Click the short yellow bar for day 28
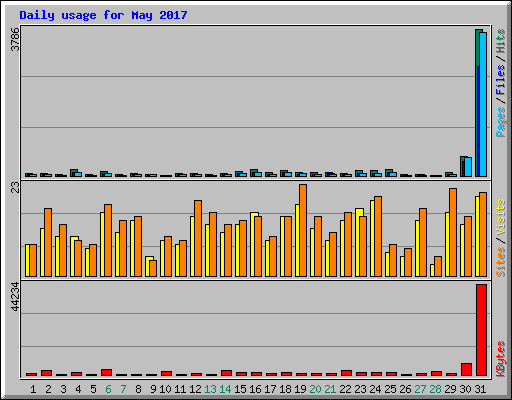The image size is (512, 400). pos(432,270)
